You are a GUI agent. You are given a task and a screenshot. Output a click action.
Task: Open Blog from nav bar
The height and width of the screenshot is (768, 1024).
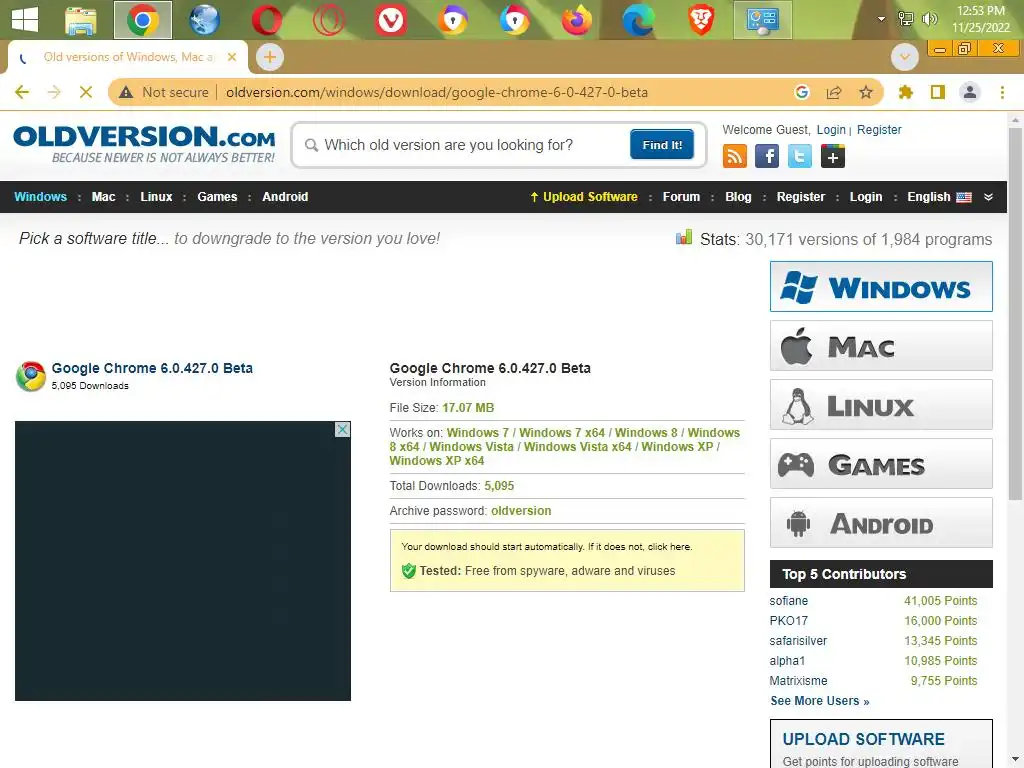click(738, 197)
